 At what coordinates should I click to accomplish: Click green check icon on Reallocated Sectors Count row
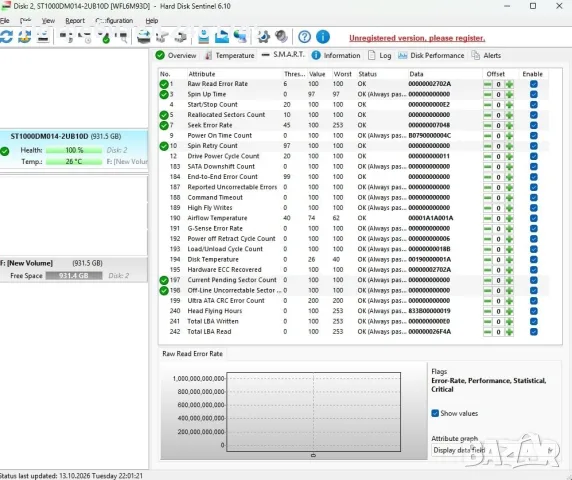164,115
